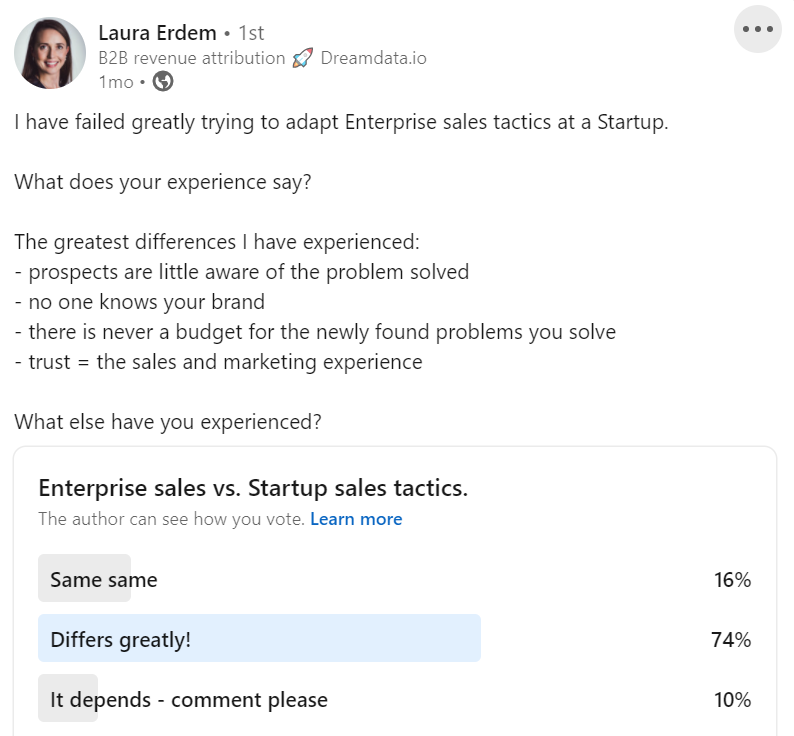This screenshot has height=736, width=794.
Task: Click the 16% poll result value
Action: tap(732, 580)
